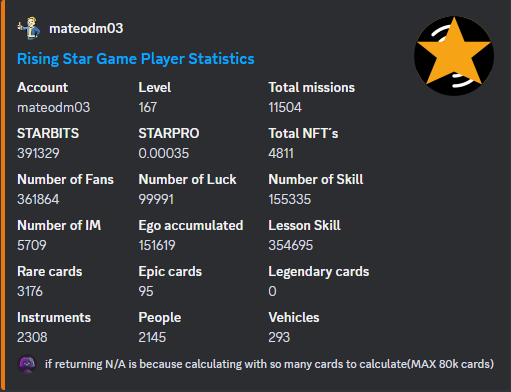Image resolution: width=511 pixels, height=392 pixels.
Task: Click the Vehicles count 293
Action: tap(279, 337)
